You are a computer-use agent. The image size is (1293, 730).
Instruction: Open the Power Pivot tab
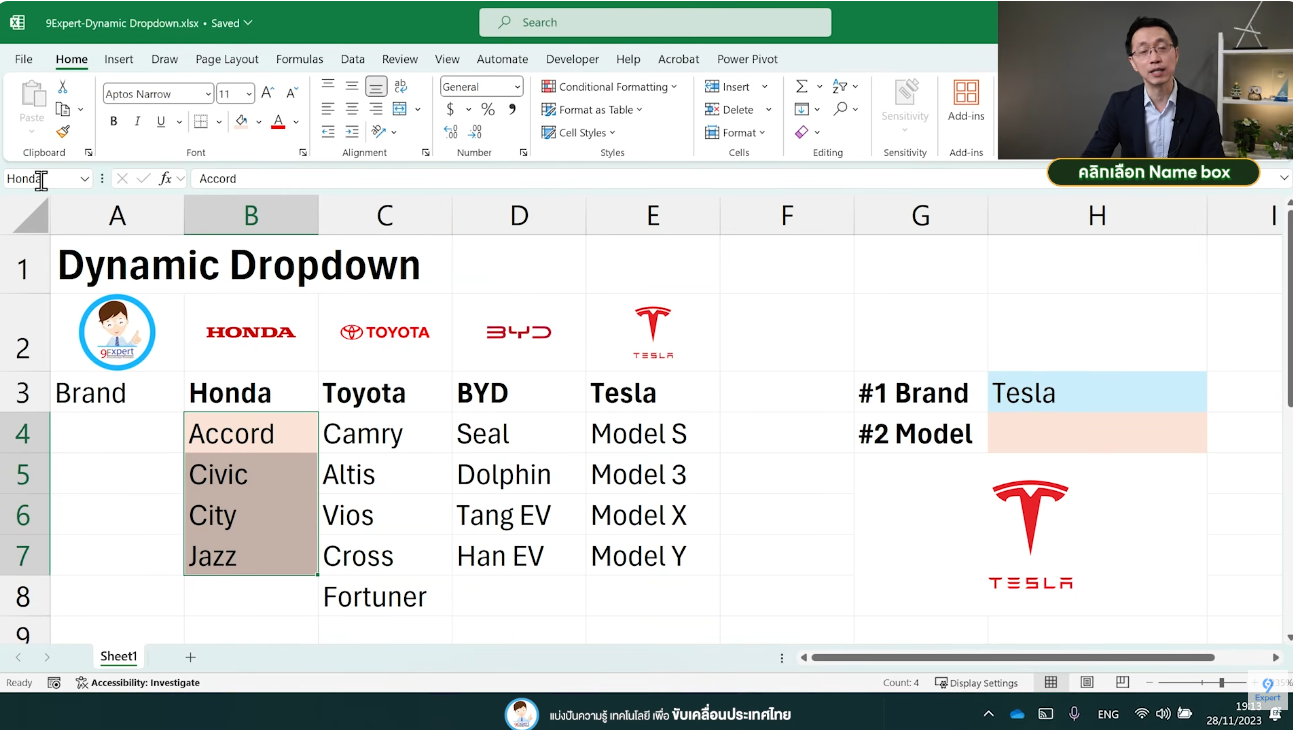pyautogui.click(x=748, y=59)
